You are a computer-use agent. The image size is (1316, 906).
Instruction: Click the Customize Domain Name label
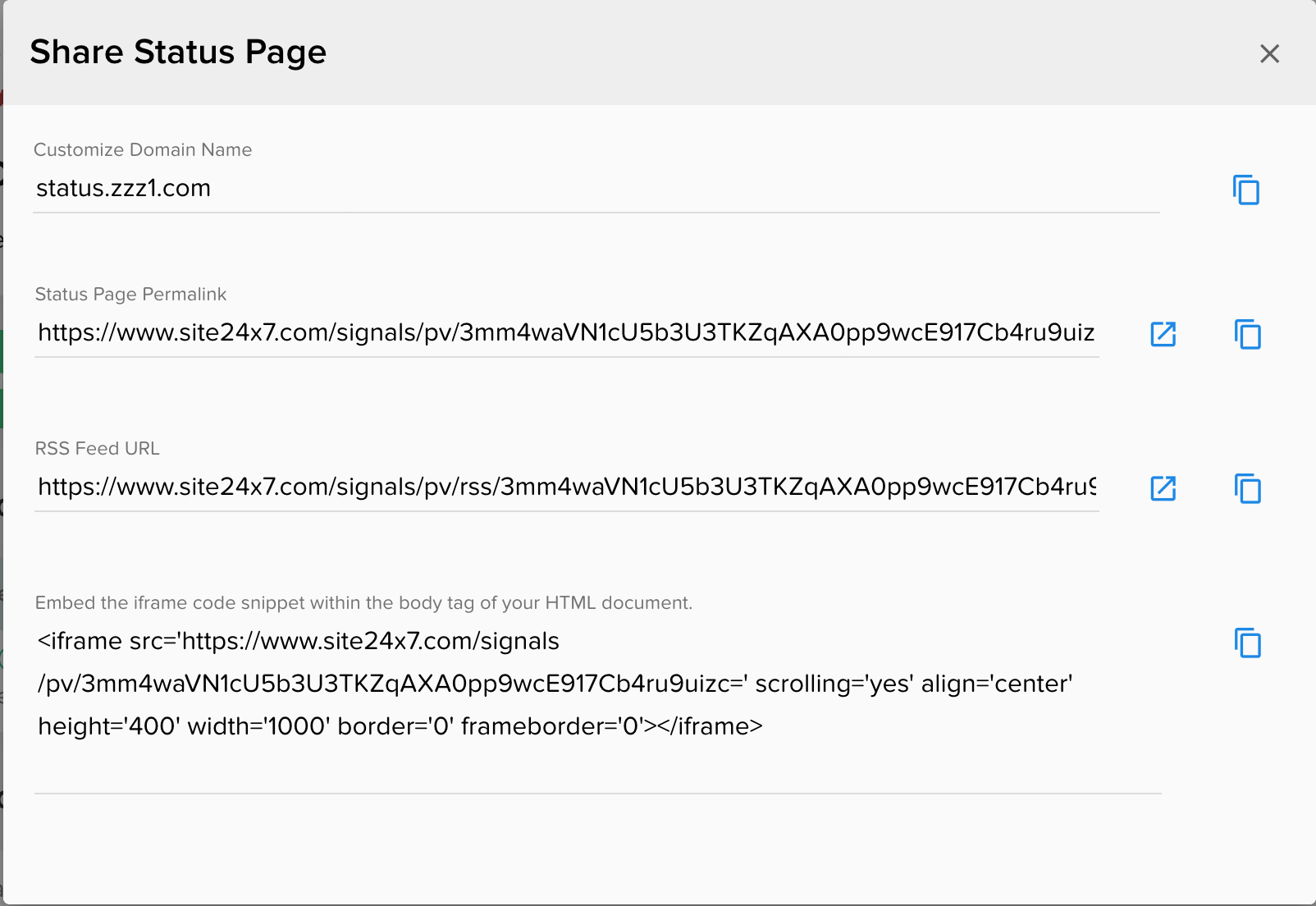(x=143, y=149)
